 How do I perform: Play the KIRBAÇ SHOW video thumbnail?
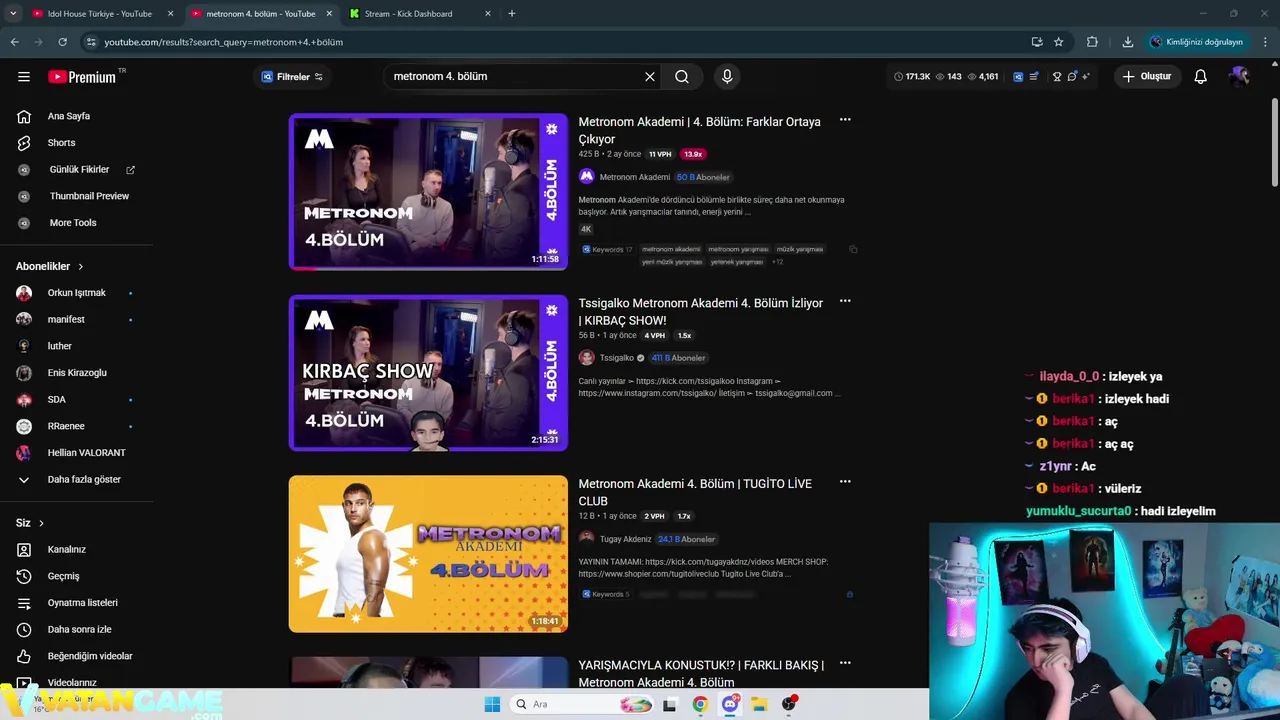(428, 372)
